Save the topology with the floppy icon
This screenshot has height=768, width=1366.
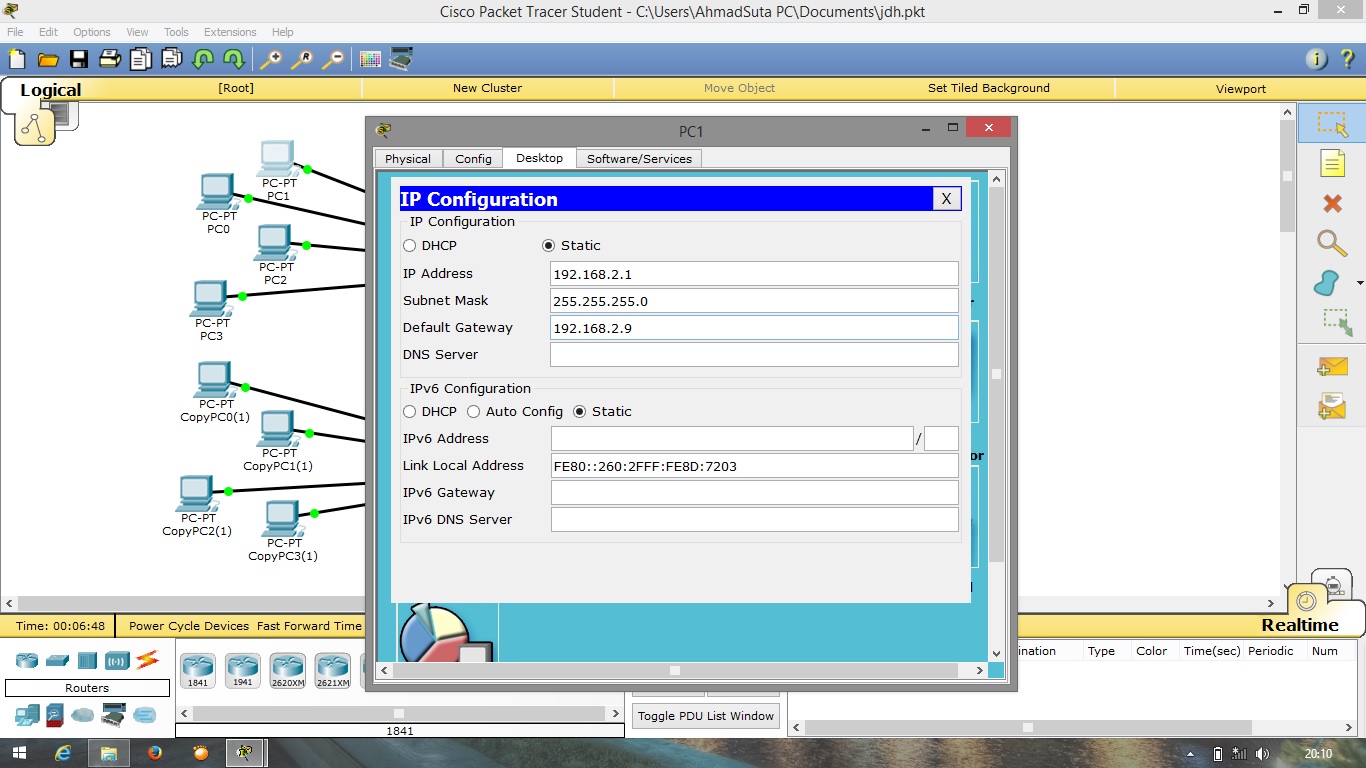click(x=78, y=59)
